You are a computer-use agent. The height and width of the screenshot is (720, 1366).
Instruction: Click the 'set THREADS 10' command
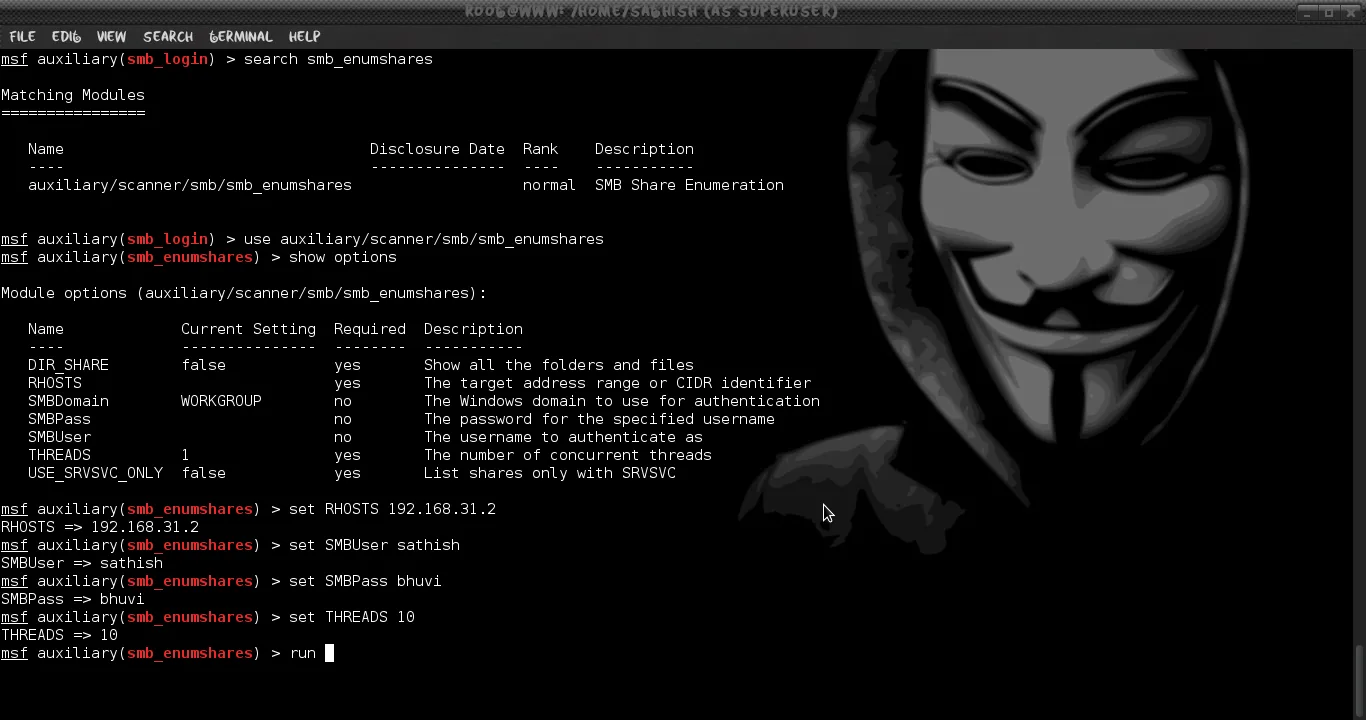pos(352,617)
